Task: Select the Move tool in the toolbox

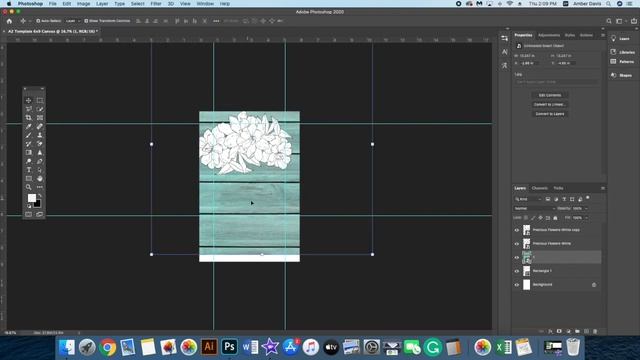Action: tap(29, 100)
